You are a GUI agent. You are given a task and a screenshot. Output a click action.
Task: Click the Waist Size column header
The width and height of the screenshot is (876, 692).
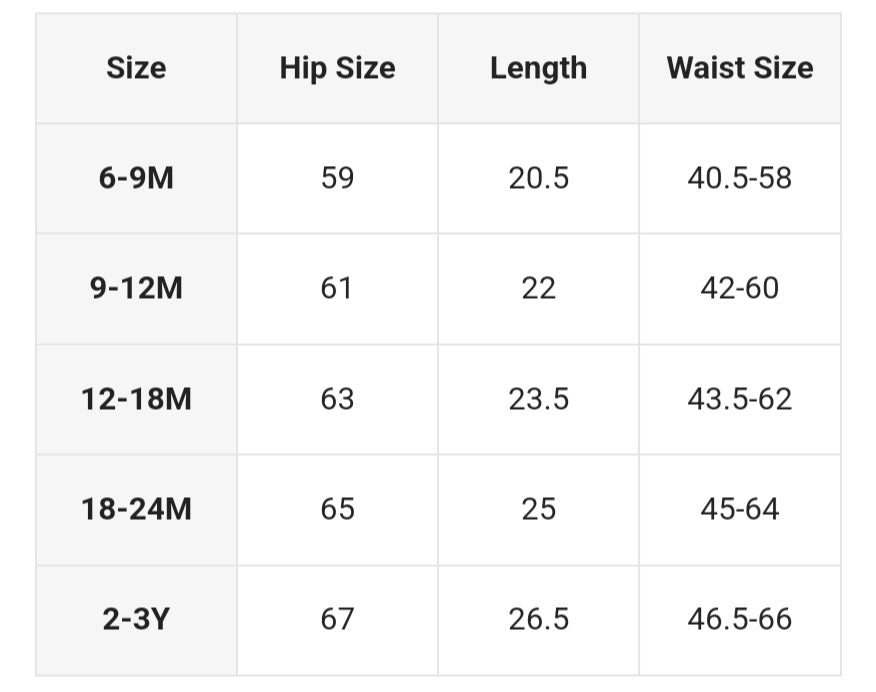pos(739,68)
